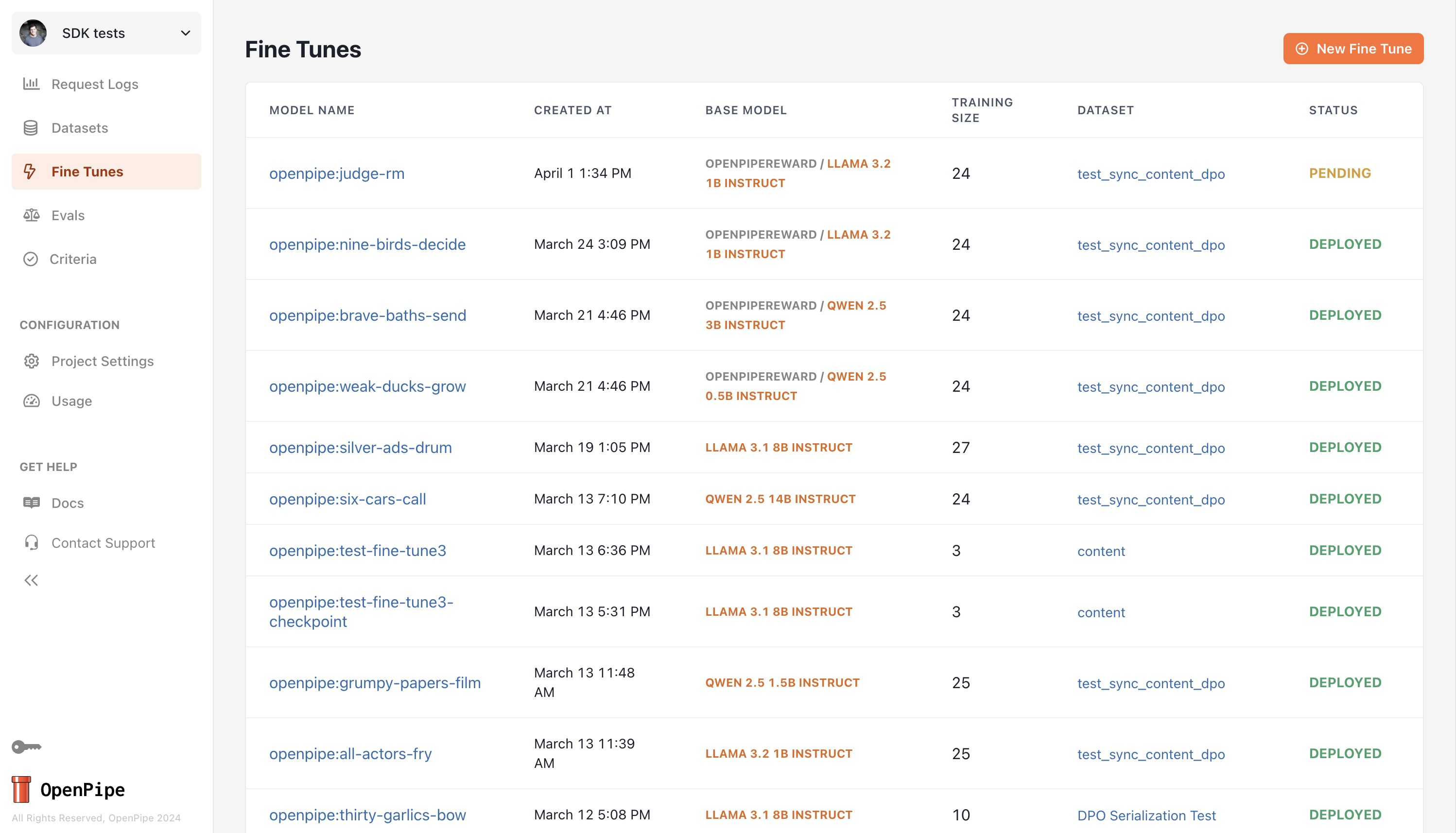Screen dimensions: 1456x833
Task: Click the user avatar in project selector
Action: click(x=33, y=33)
